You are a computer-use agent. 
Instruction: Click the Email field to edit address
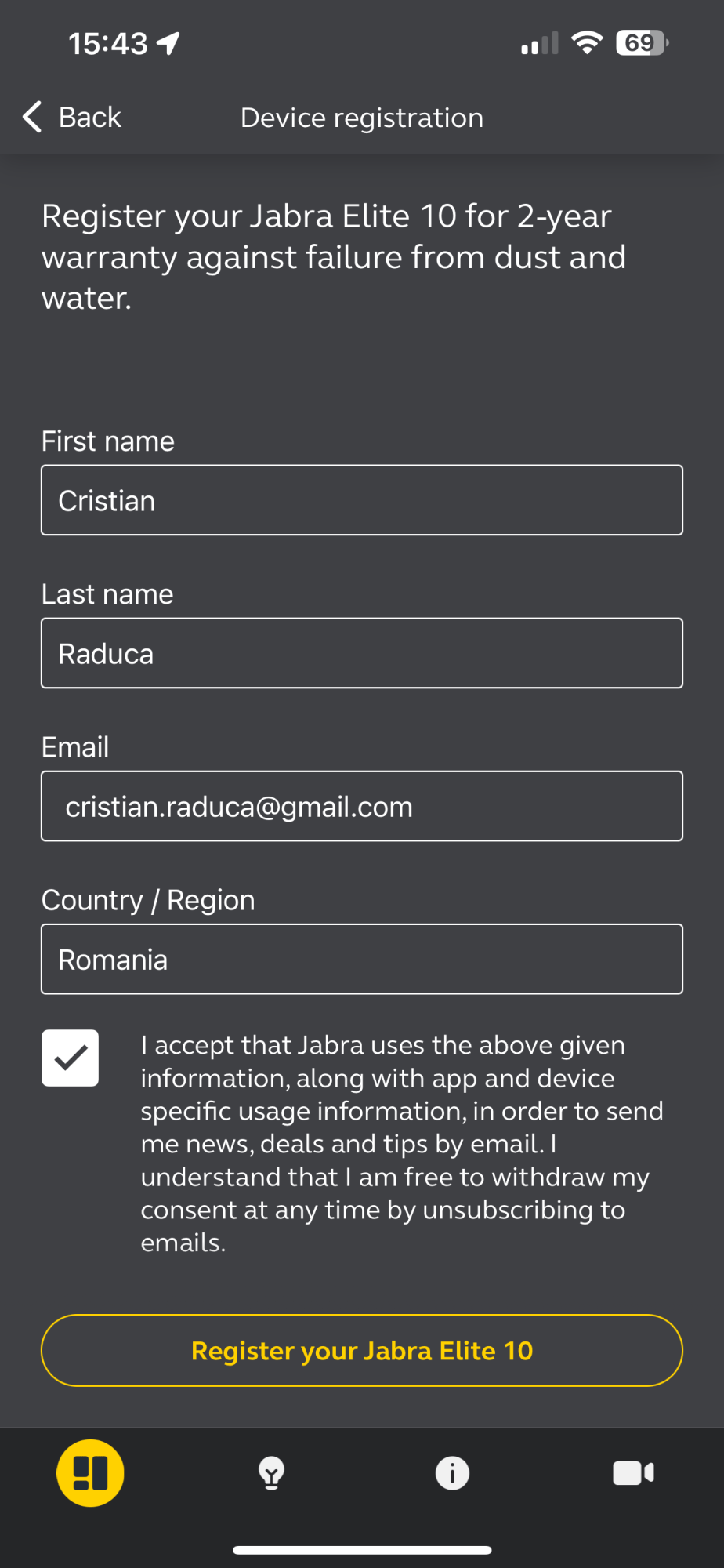coord(362,806)
